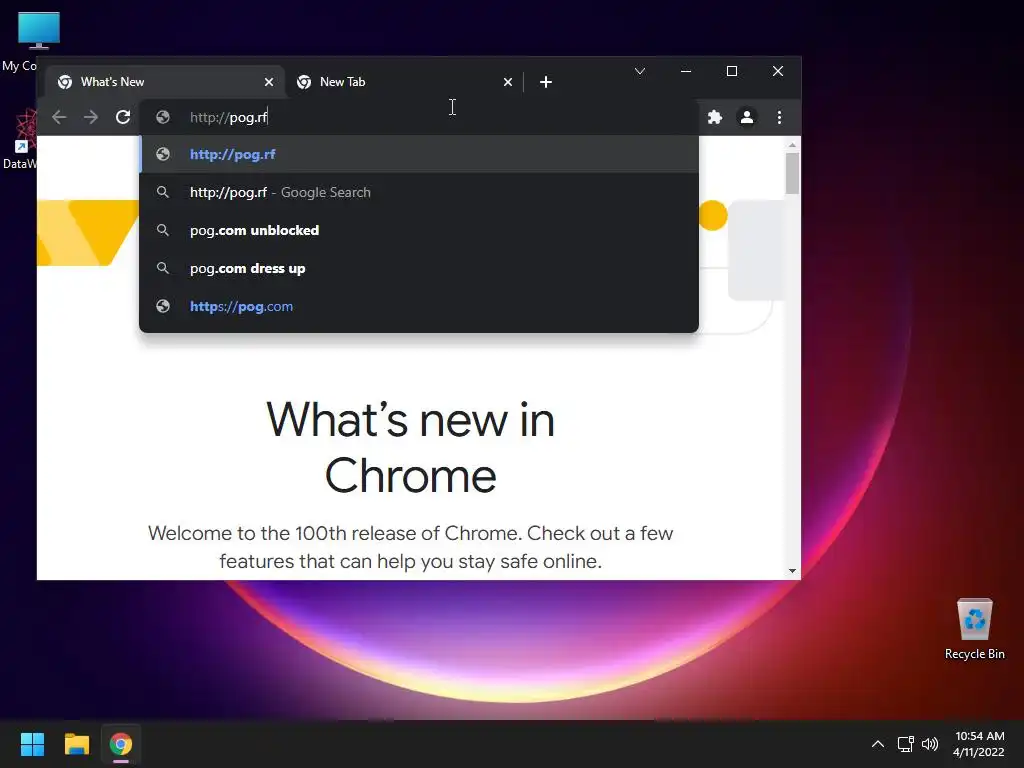Open the network tray icon
The height and width of the screenshot is (768, 1024).
coord(905,744)
